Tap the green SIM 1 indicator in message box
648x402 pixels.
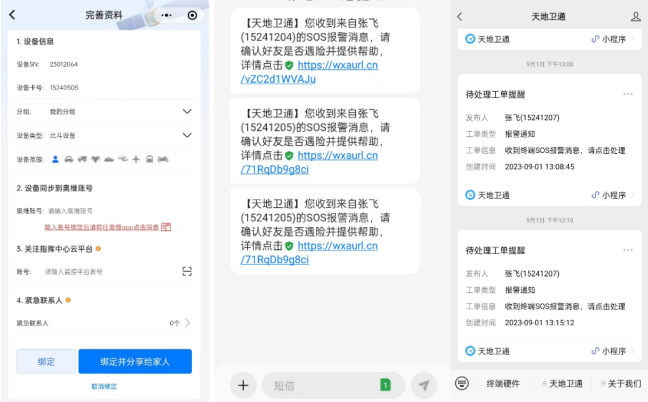385,385
